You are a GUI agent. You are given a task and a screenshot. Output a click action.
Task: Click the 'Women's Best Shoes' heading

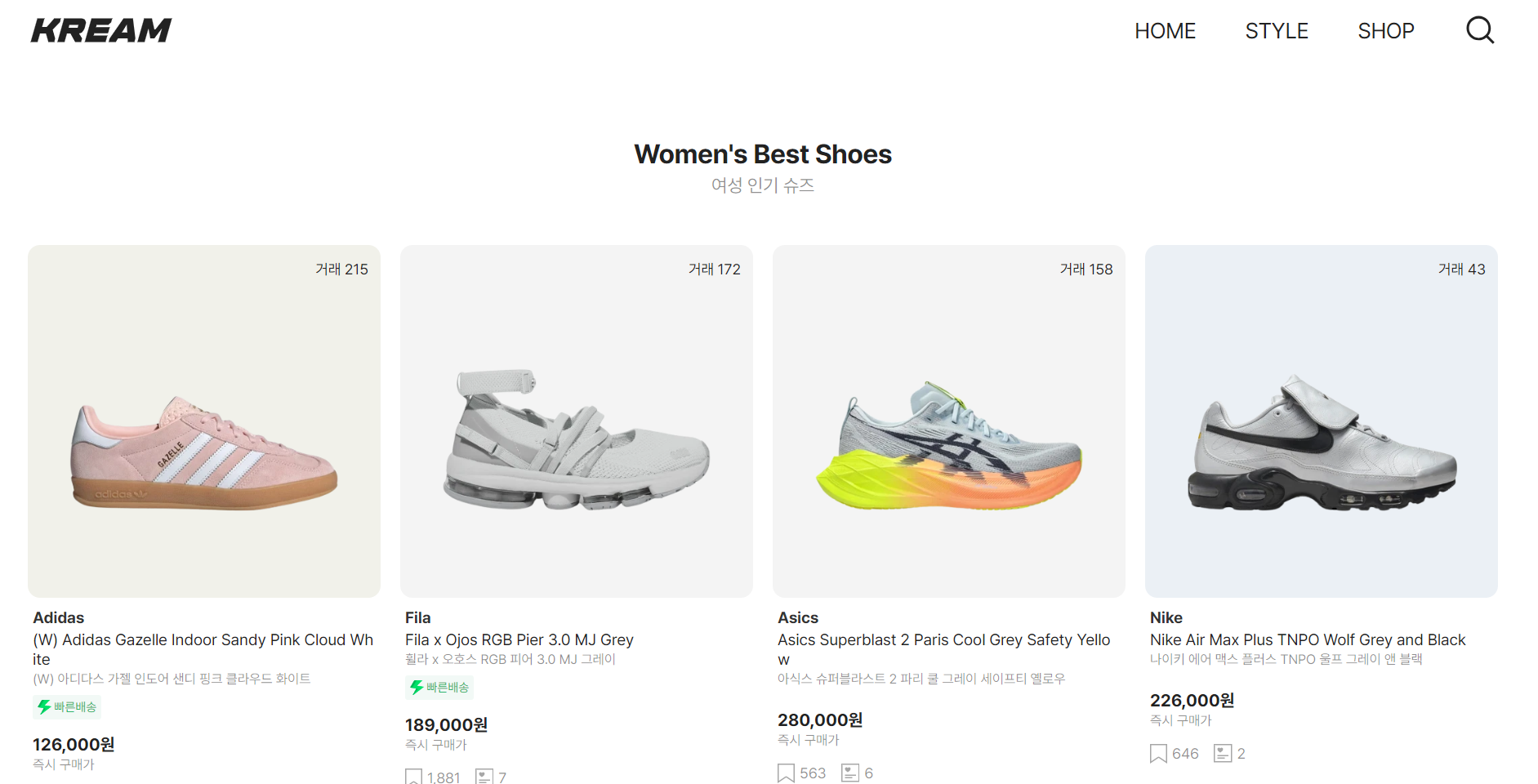[x=763, y=154]
